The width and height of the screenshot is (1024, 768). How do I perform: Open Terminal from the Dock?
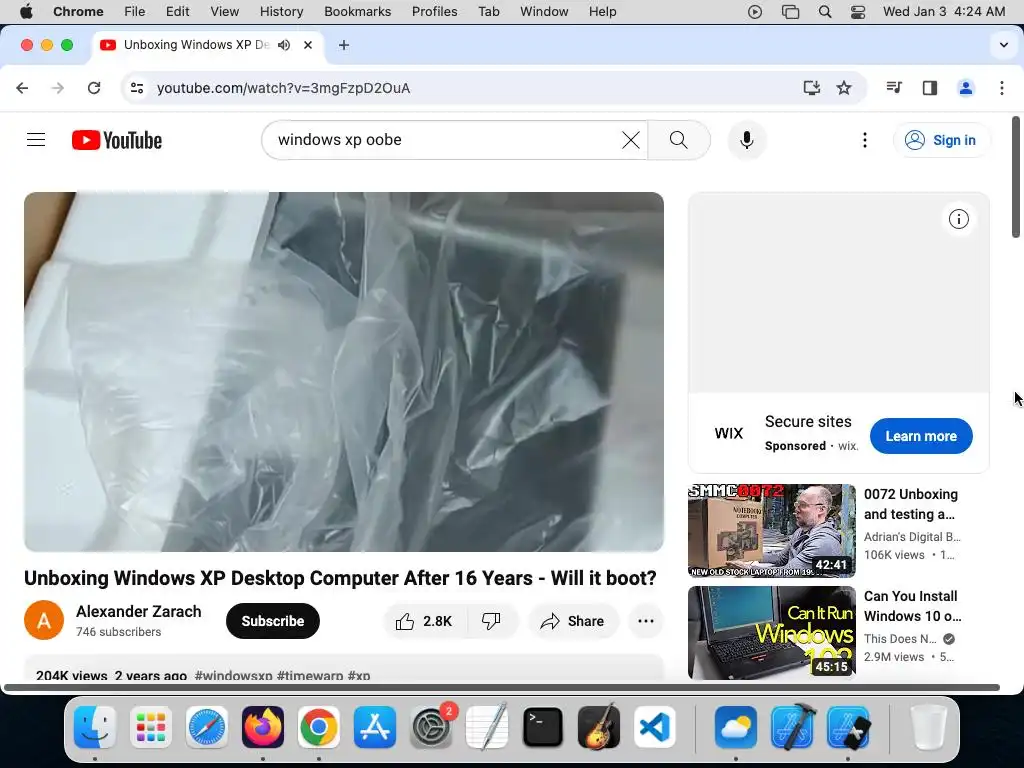pos(543,727)
